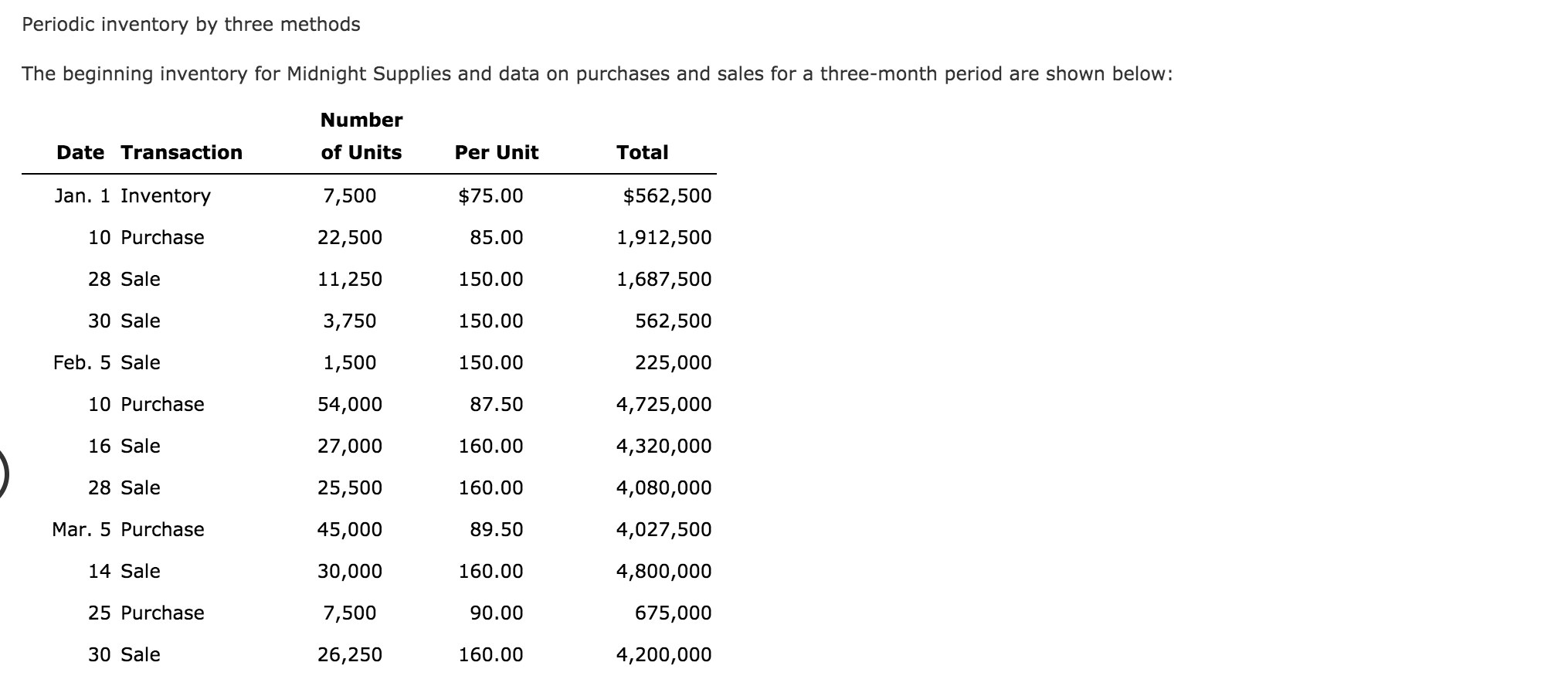Select the 89.50 per unit value

(x=496, y=529)
